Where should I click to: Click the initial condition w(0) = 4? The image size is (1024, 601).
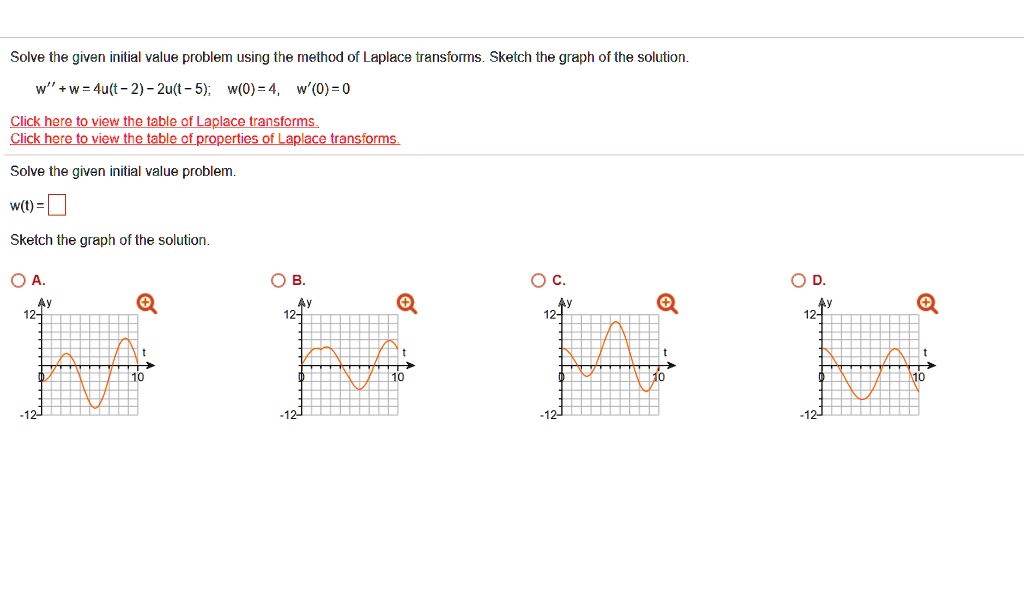tap(255, 89)
